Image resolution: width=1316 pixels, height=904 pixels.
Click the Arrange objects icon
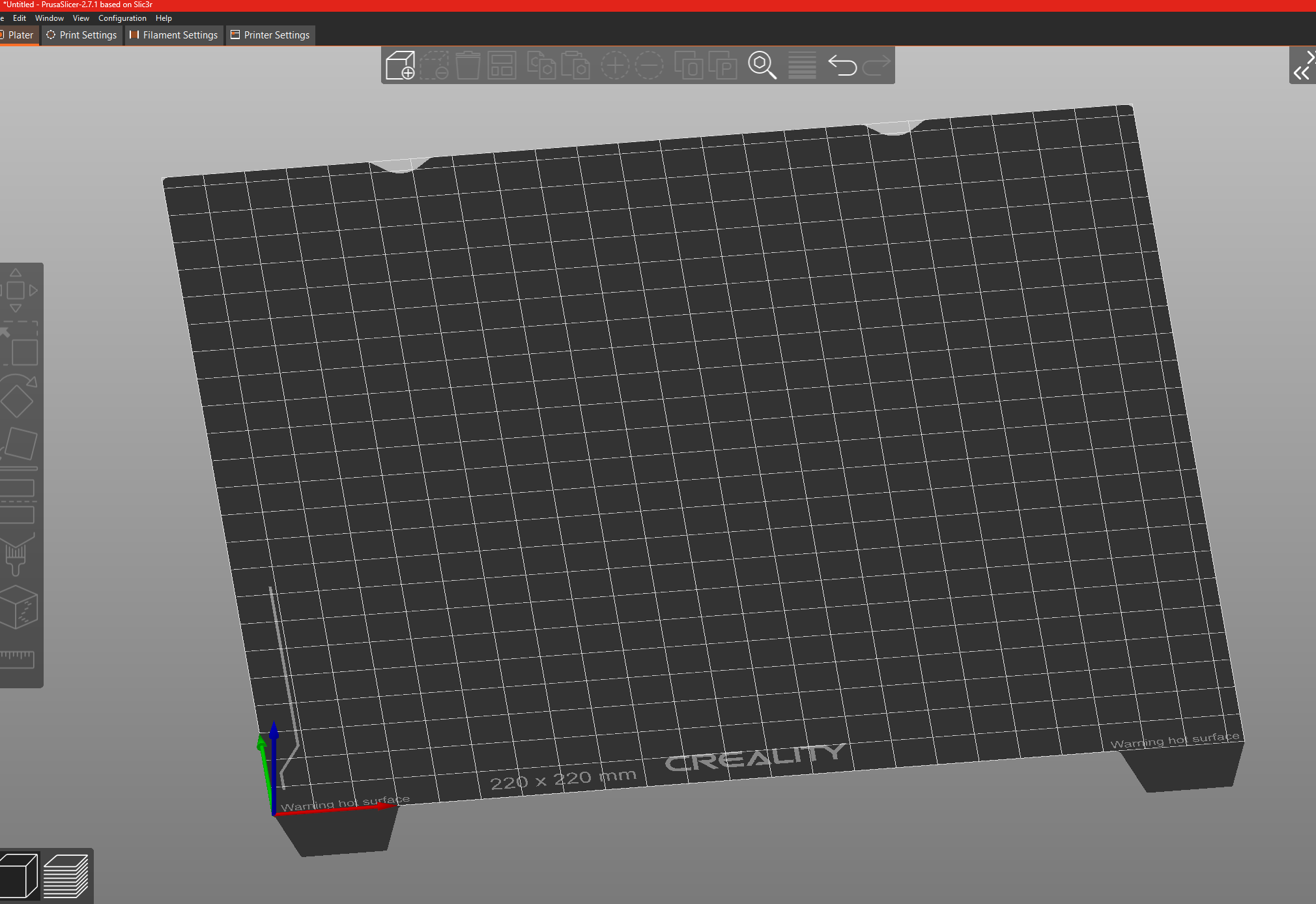point(502,65)
